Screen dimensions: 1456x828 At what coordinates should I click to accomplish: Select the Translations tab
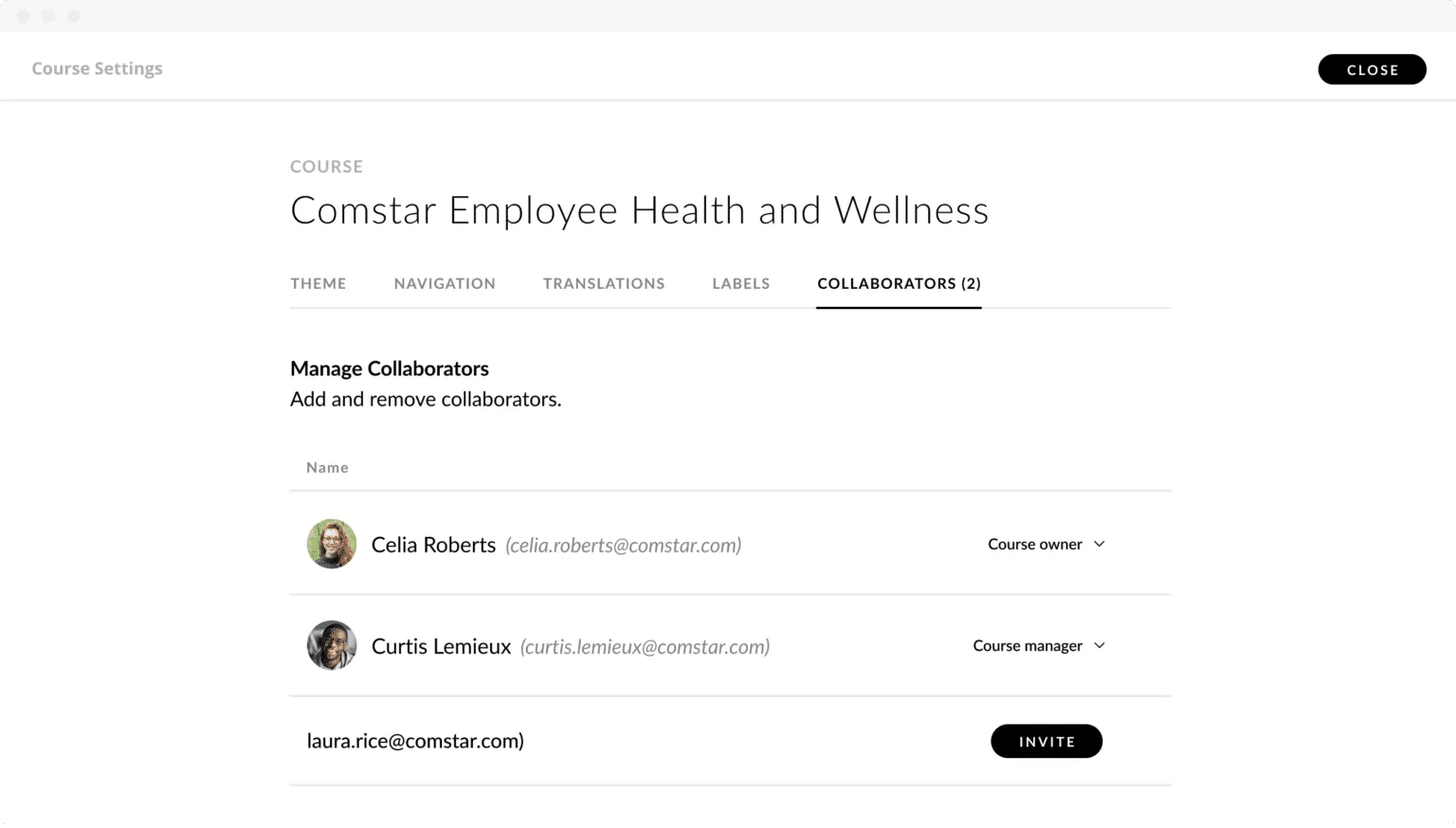coord(604,283)
